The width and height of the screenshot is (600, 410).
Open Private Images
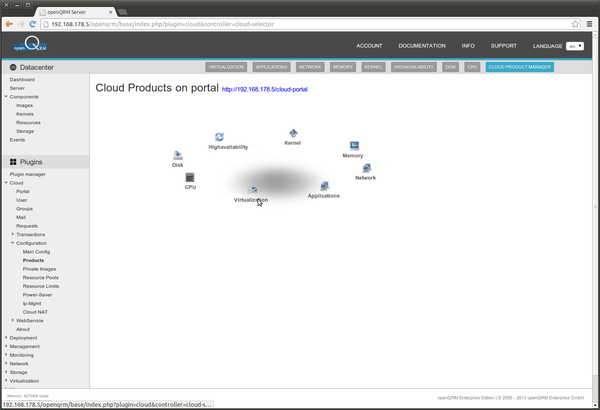pyautogui.click(x=39, y=269)
